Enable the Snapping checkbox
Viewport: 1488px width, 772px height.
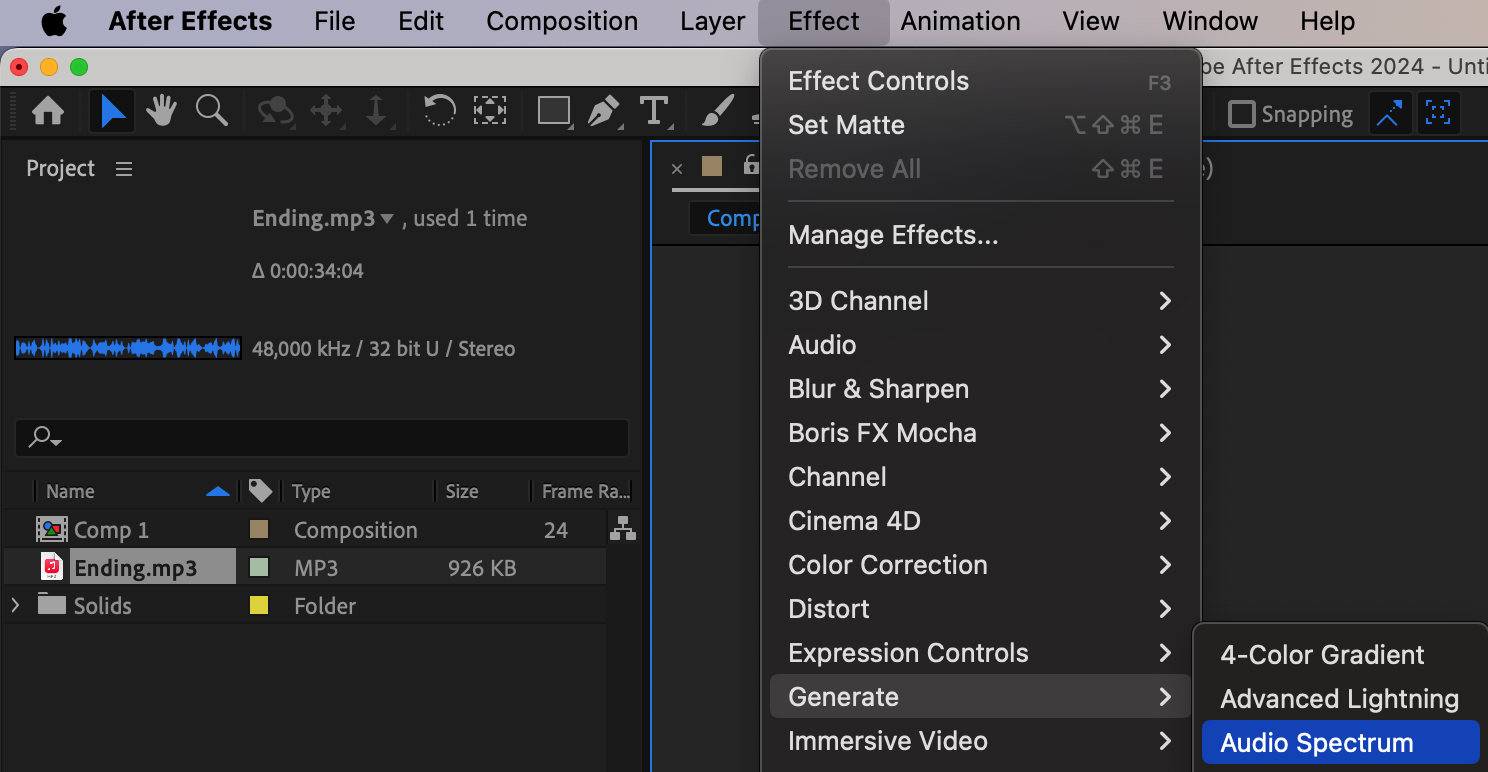tap(1241, 114)
